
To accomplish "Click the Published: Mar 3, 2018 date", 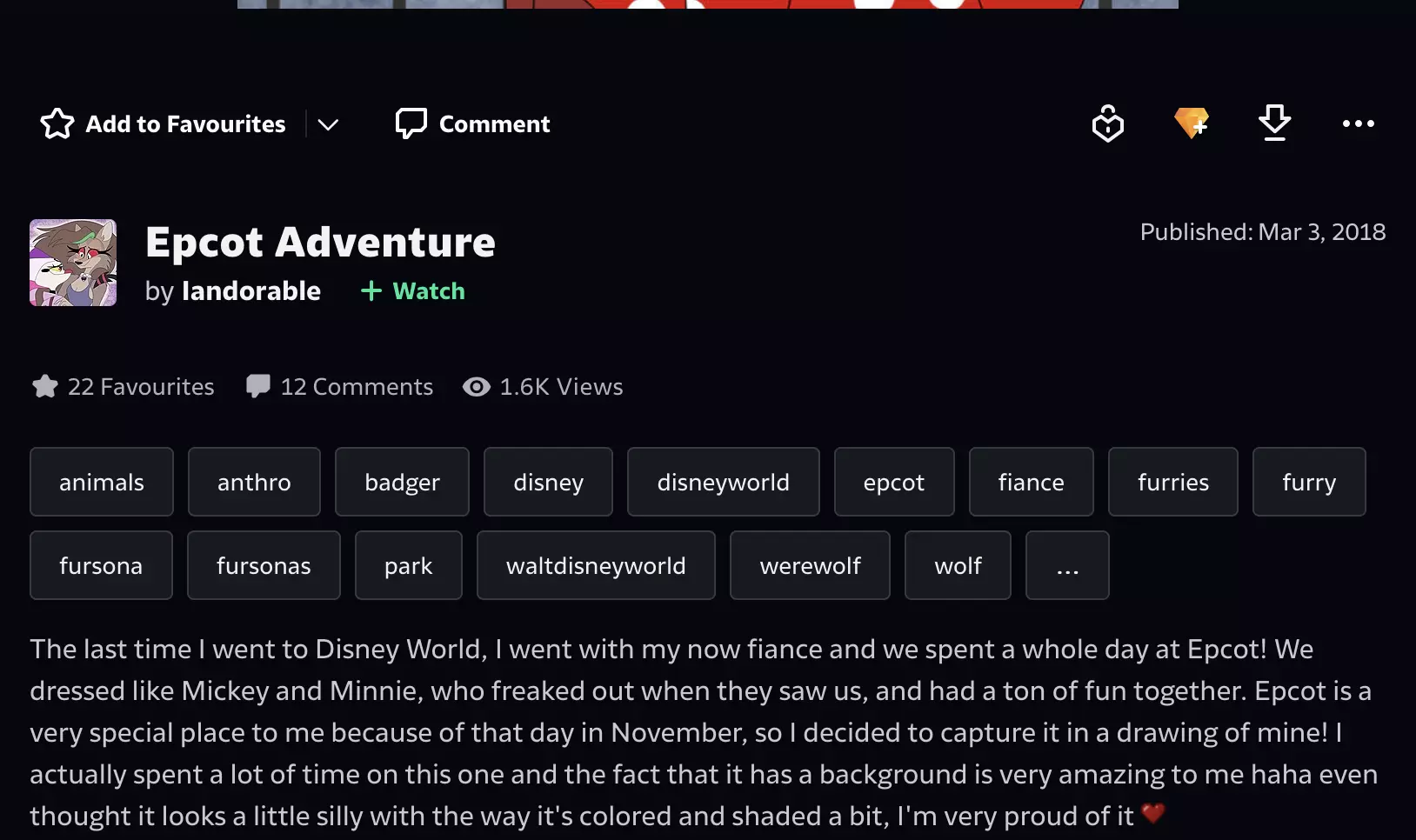I will tap(1263, 232).
